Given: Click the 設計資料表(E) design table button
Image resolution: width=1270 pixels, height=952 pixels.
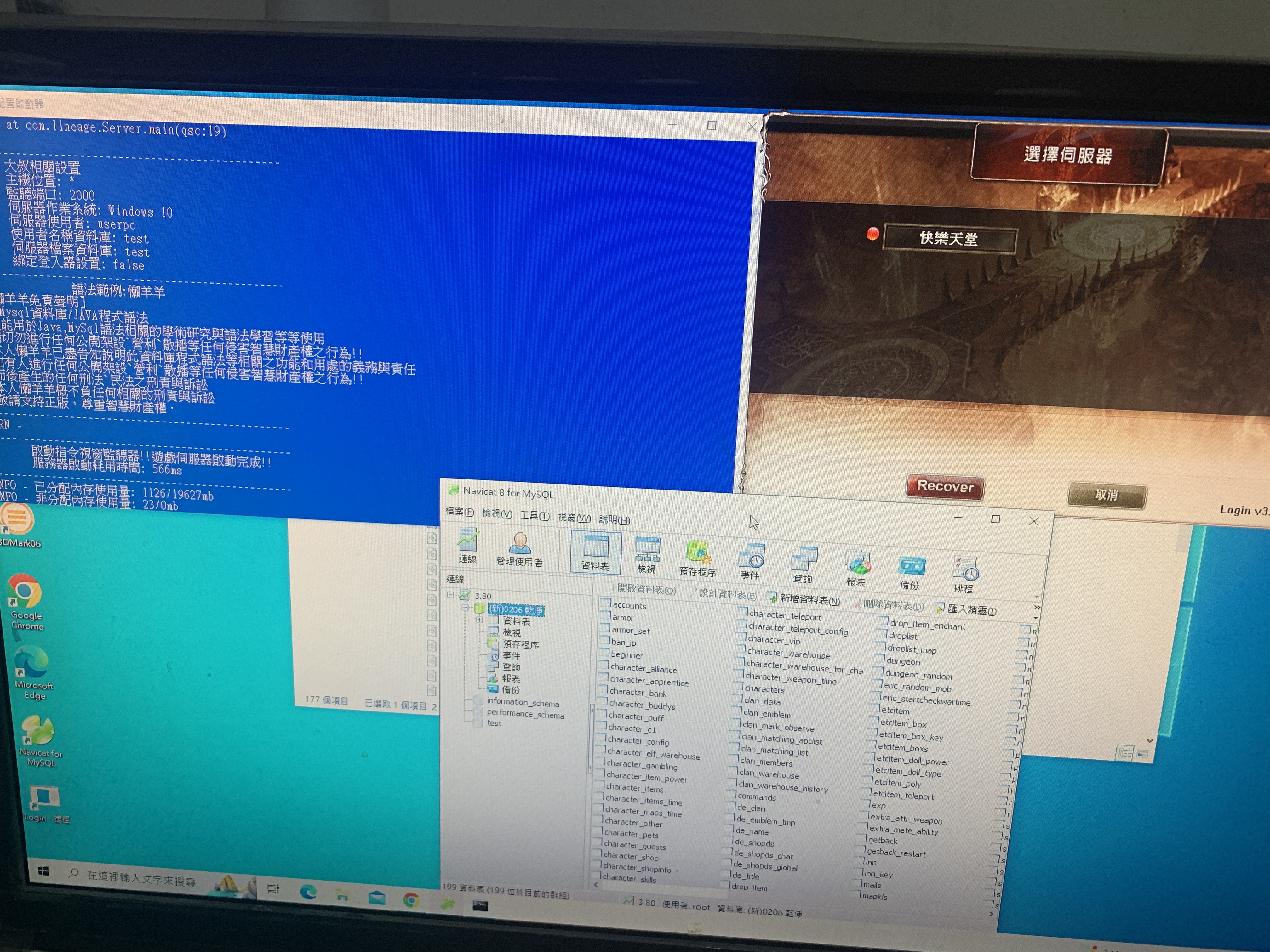Looking at the screenshot, I should pos(724,594).
